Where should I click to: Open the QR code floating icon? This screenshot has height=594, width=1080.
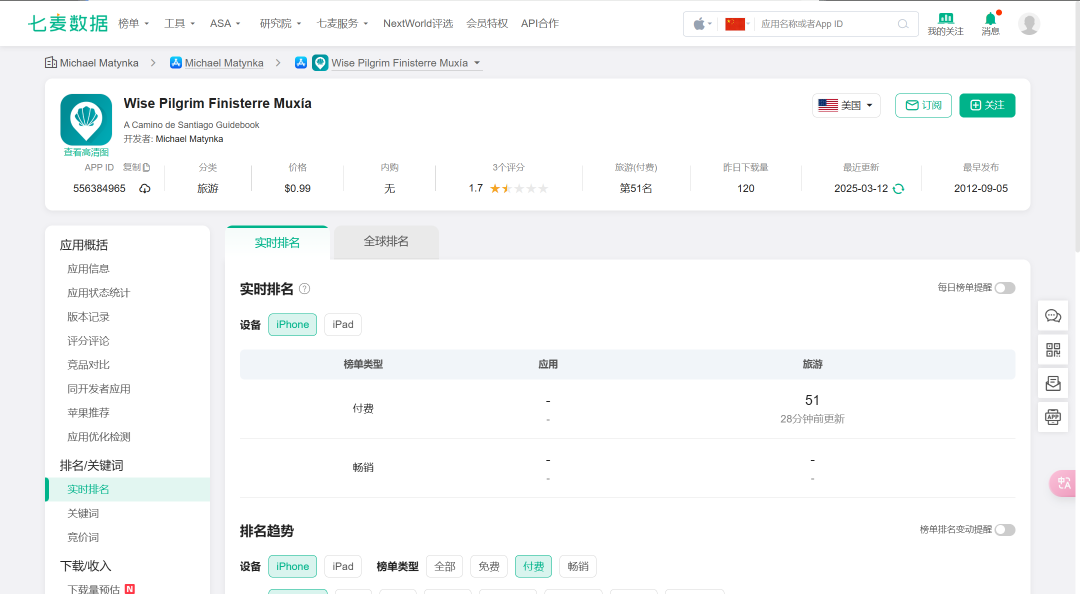[1053, 350]
